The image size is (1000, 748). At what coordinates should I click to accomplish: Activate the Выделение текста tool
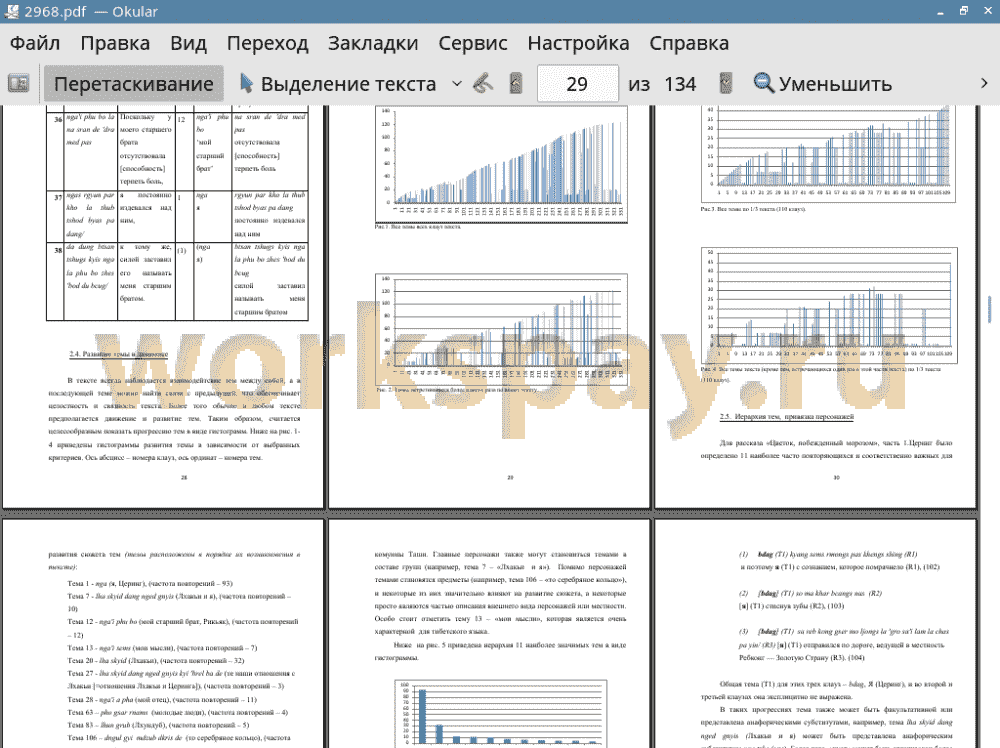[x=338, y=84]
